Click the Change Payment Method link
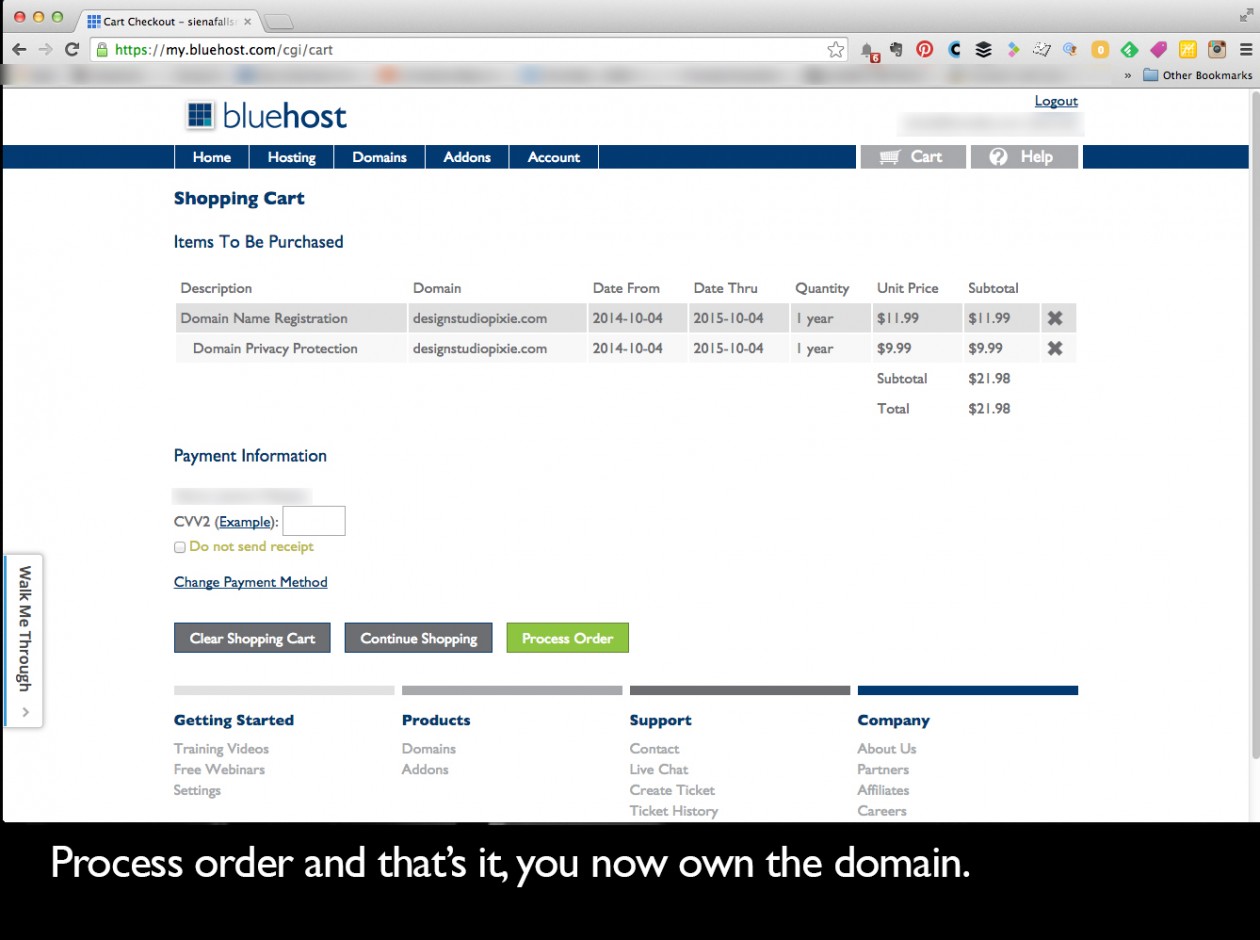Screen dimensions: 1260x940 point(250,582)
